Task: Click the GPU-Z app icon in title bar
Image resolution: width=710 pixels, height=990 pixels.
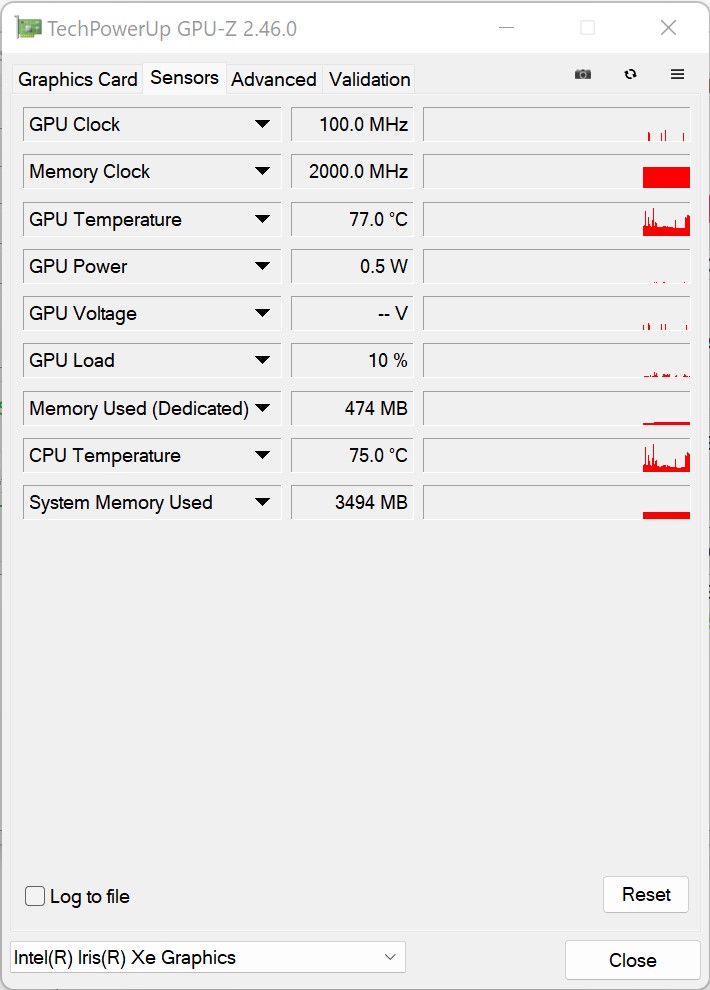Action: click(30, 28)
